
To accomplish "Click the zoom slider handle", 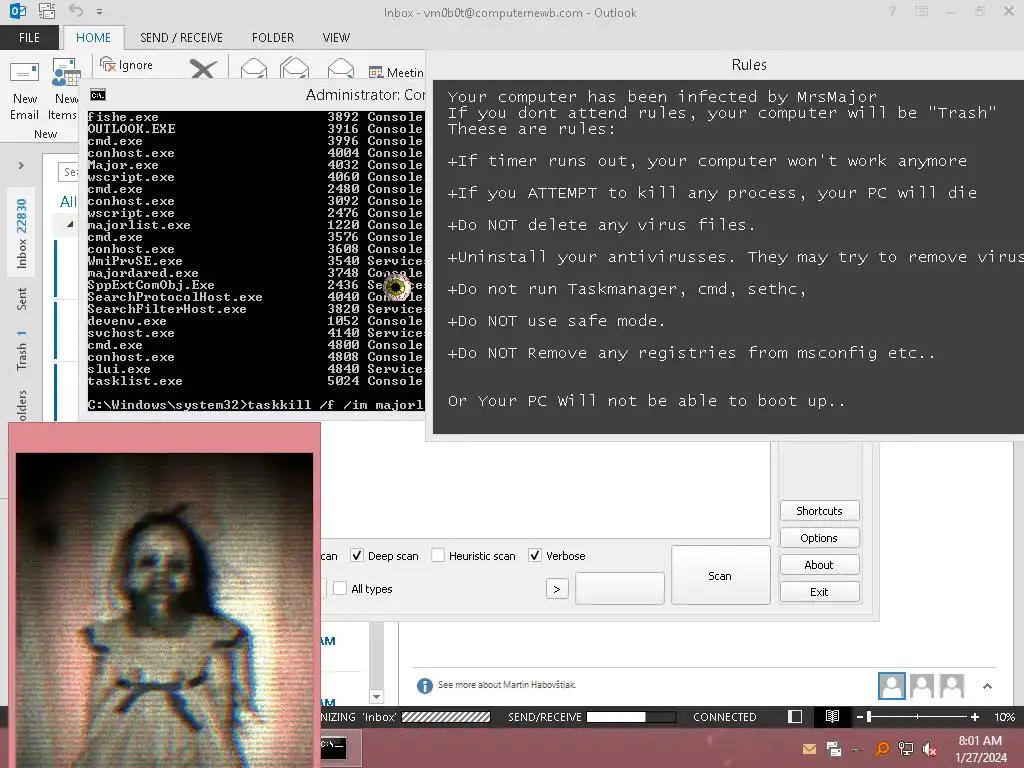I will coord(869,717).
